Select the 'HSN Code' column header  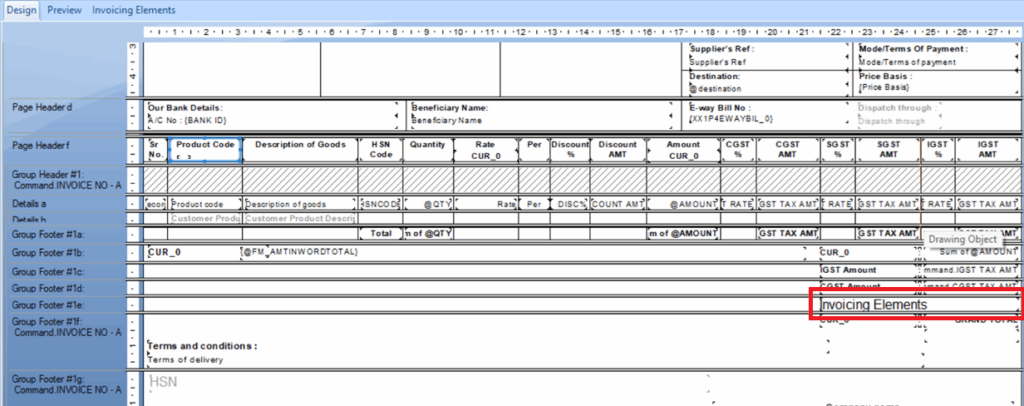(381, 149)
